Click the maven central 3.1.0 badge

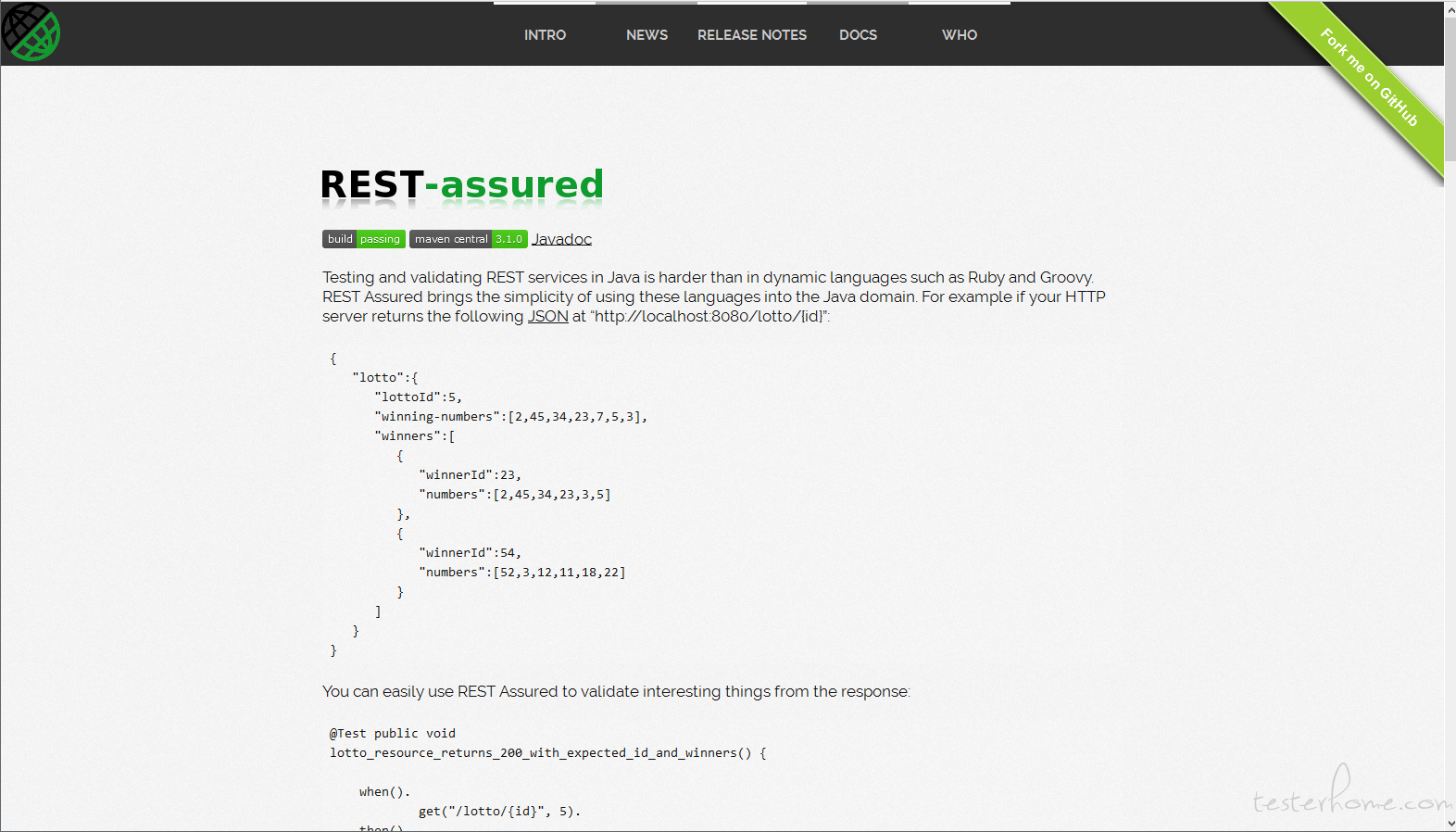(x=469, y=239)
